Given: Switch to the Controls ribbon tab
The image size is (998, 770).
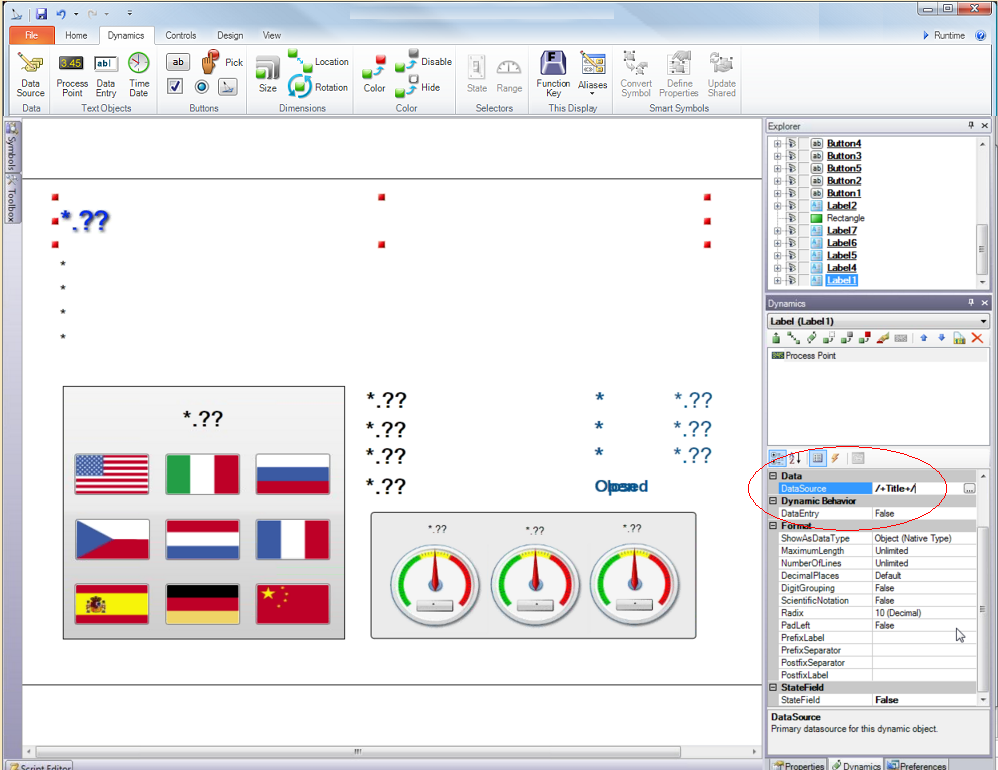Looking at the screenshot, I should [181, 35].
